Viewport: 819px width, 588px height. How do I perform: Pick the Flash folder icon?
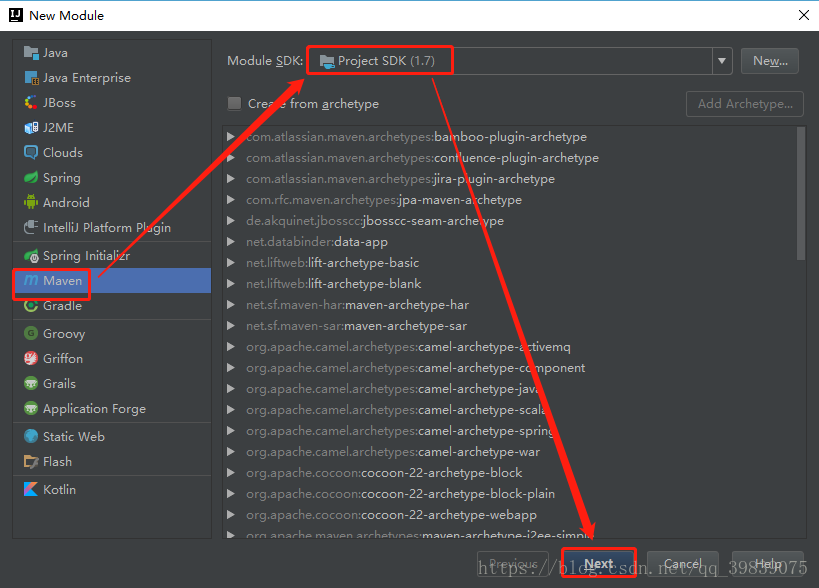pyautogui.click(x=31, y=462)
